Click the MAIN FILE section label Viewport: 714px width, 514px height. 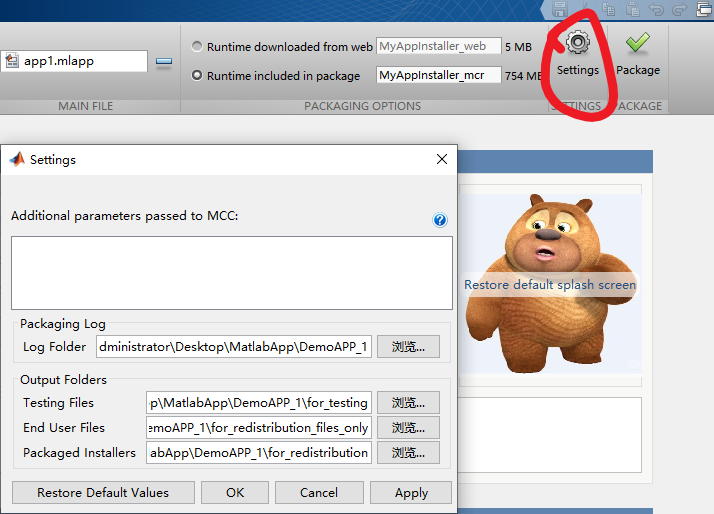point(86,106)
